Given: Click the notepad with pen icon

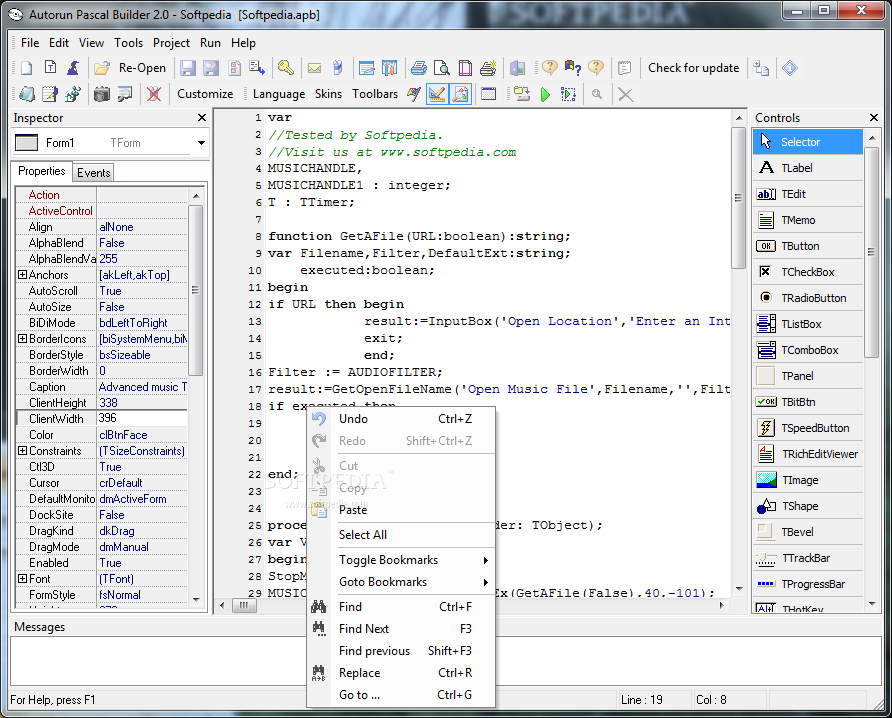Looking at the screenshot, I should click(50, 94).
